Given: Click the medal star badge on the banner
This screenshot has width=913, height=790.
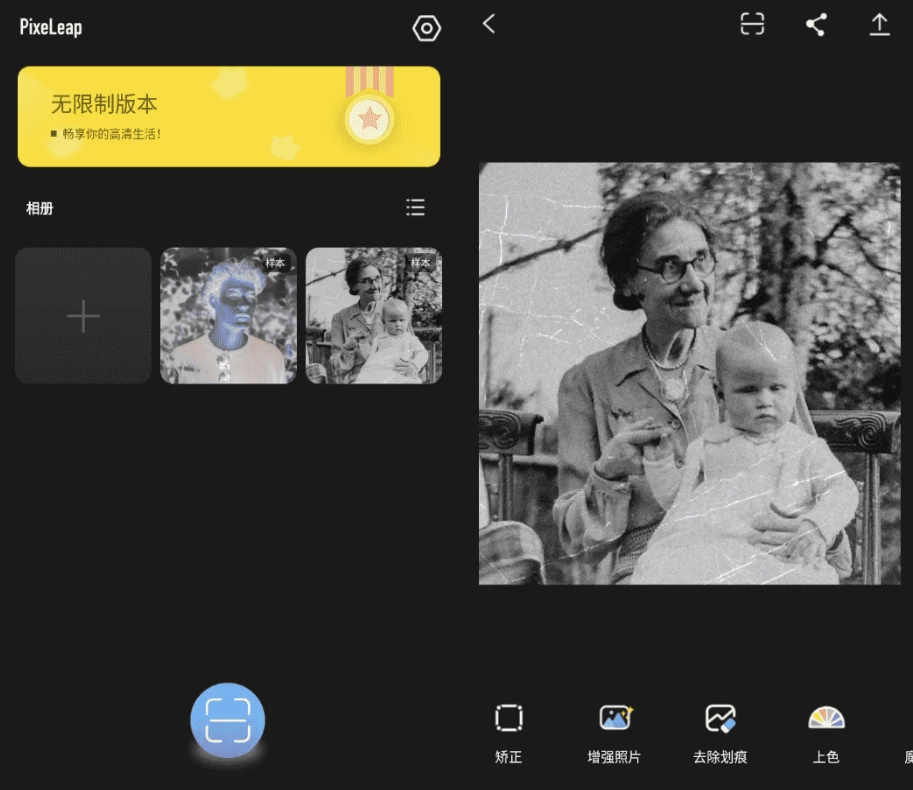Looking at the screenshot, I should (x=369, y=119).
